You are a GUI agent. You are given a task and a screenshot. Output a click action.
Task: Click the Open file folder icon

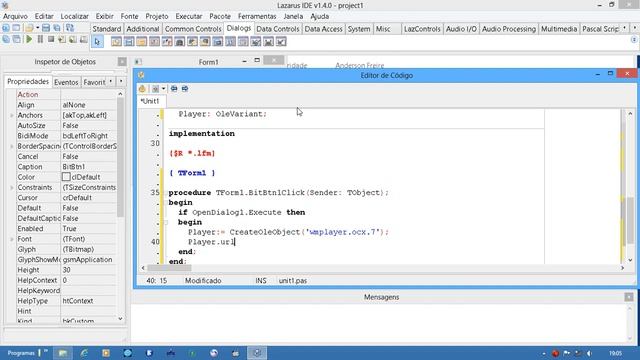point(29,28)
